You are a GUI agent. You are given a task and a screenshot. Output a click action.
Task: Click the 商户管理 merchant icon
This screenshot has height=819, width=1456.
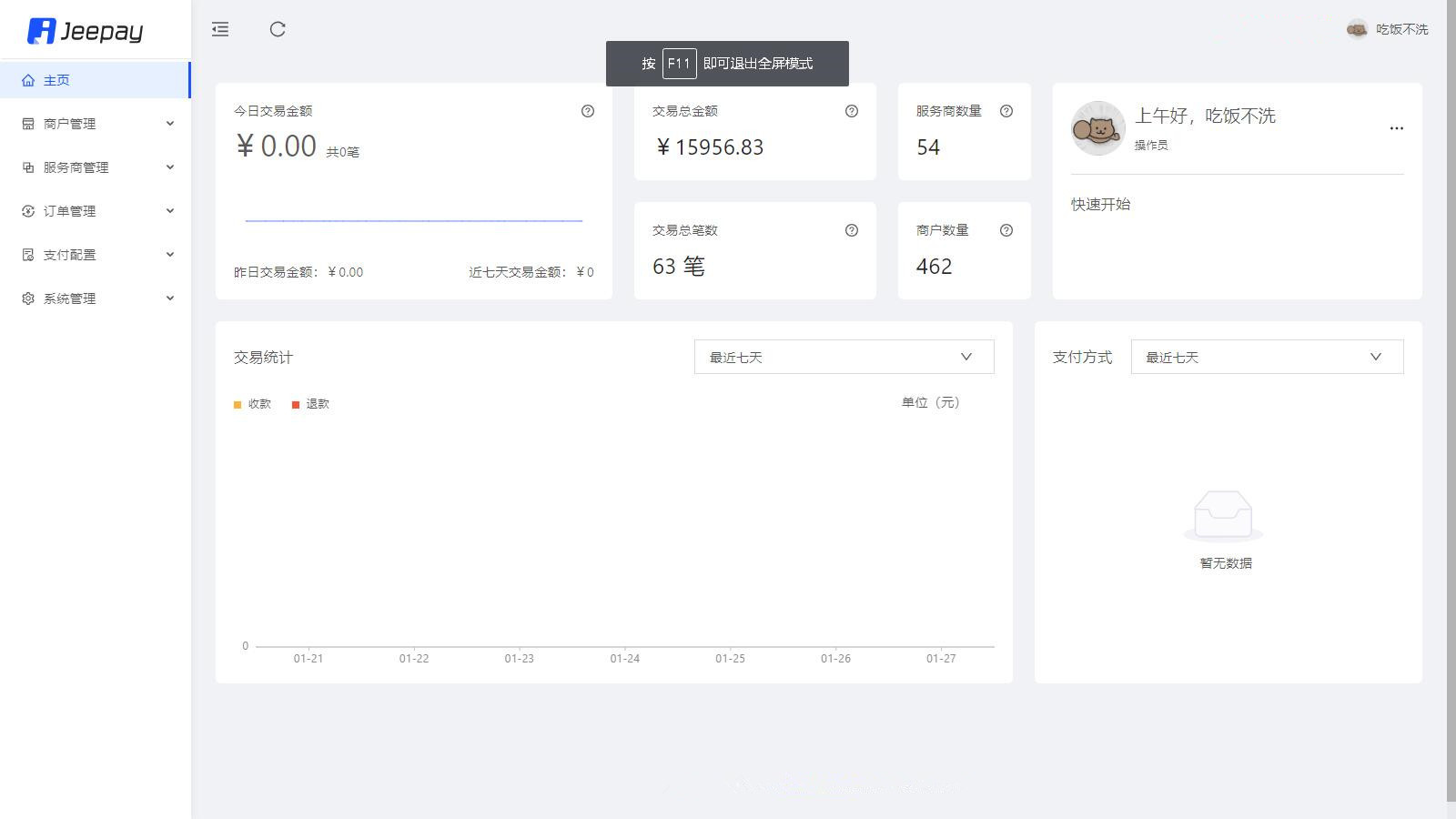pos(28,124)
